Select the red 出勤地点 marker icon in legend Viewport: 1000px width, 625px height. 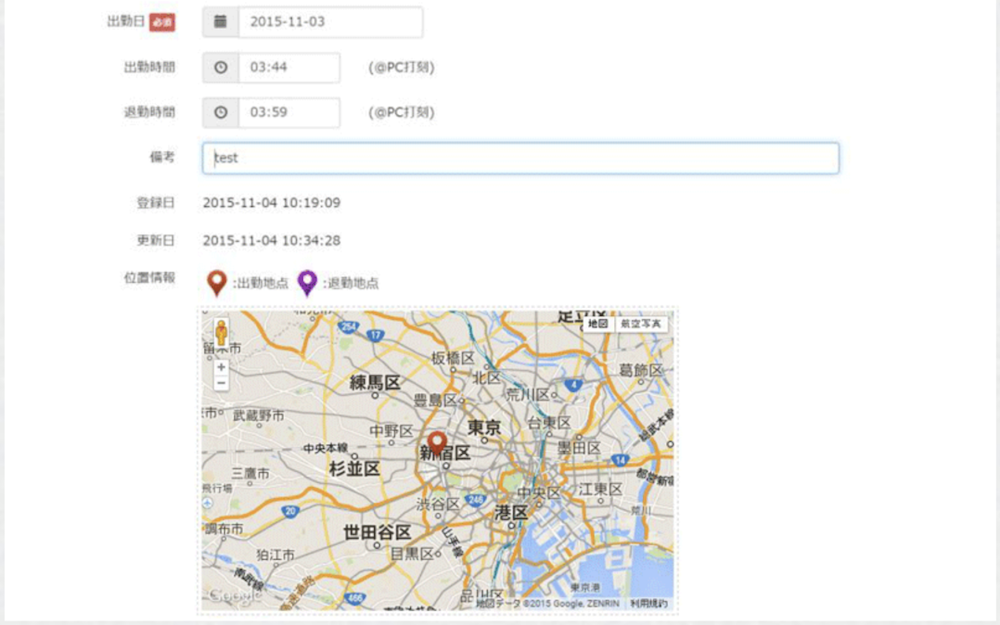pyautogui.click(x=216, y=280)
